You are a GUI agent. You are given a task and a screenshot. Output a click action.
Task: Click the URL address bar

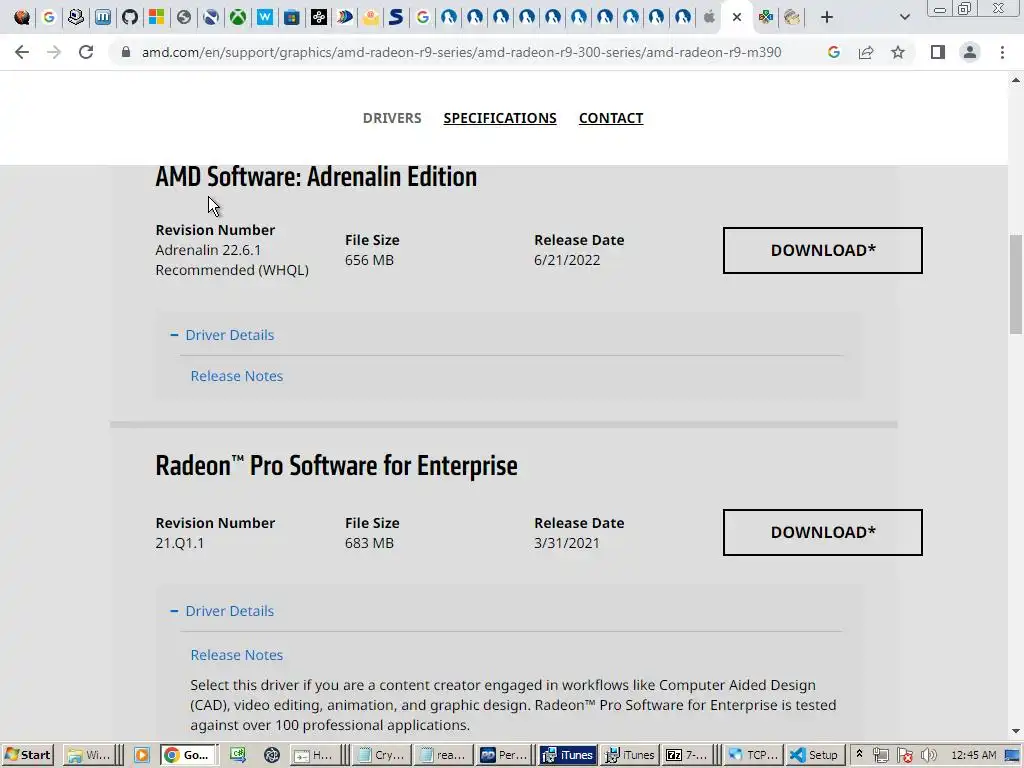(x=461, y=52)
